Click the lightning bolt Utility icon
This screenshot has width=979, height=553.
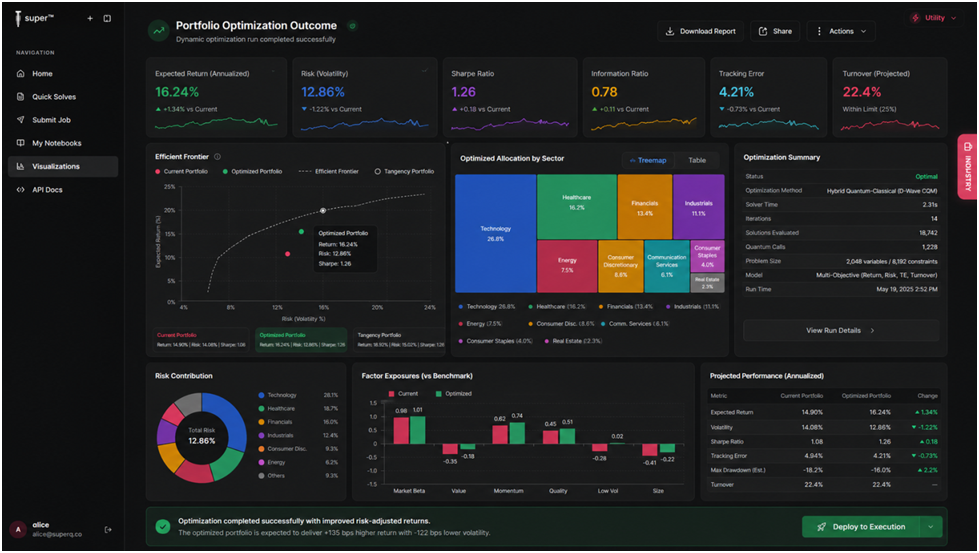[x=915, y=18]
